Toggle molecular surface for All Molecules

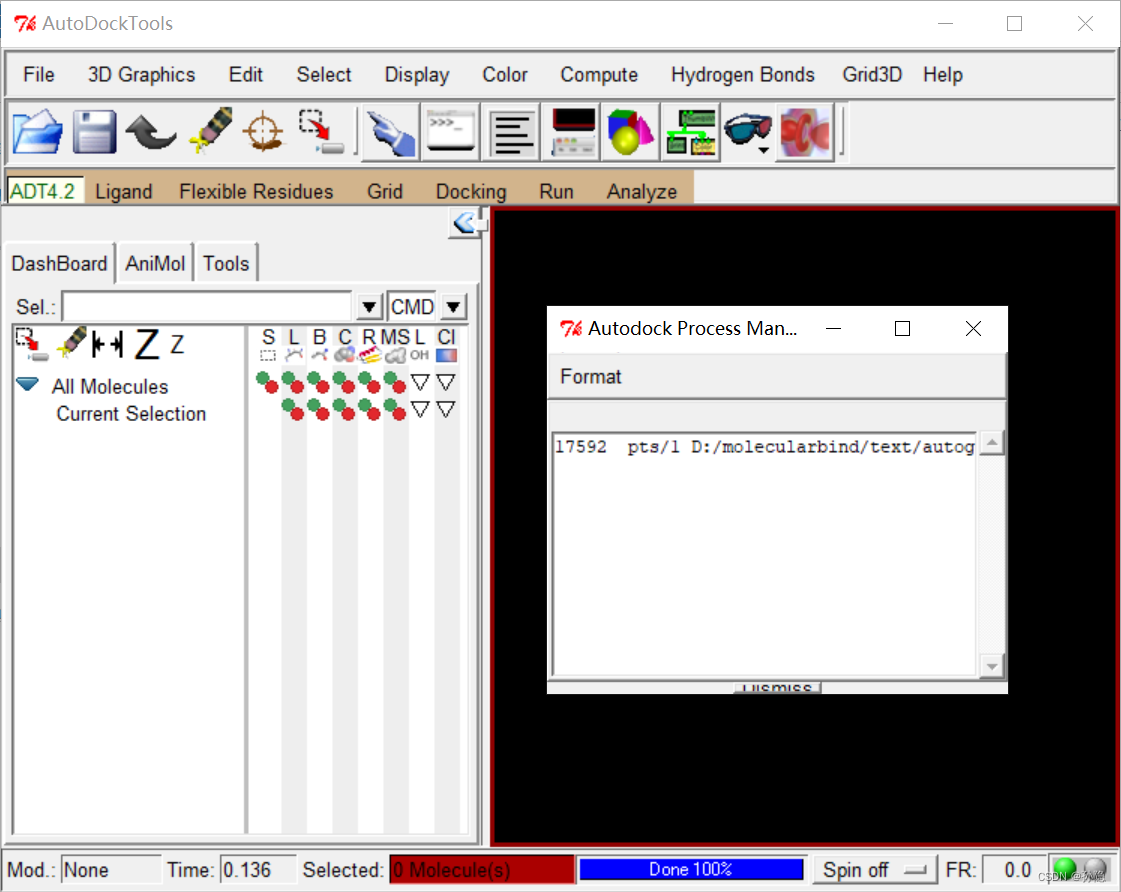coord(395,382)
